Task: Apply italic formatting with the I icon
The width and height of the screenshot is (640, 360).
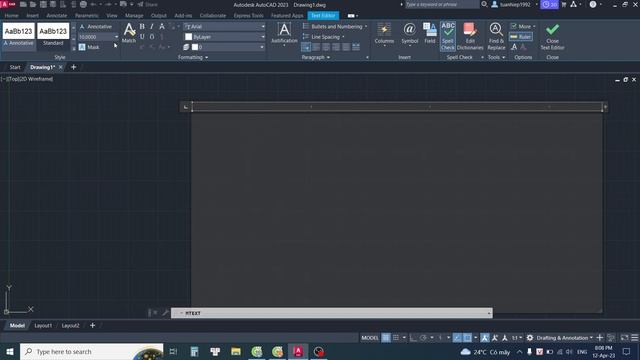Action: 152,27
